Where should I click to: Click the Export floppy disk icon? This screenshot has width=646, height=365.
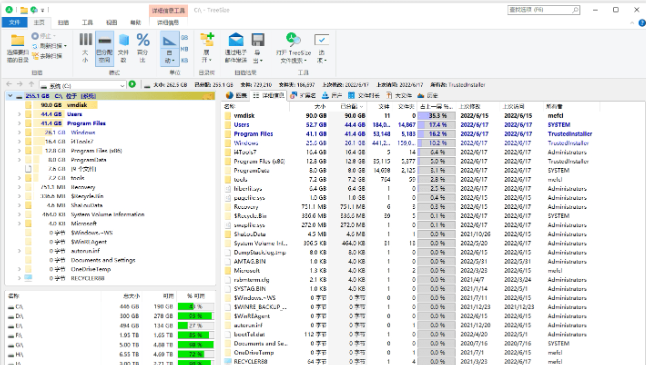pos(258,40)
